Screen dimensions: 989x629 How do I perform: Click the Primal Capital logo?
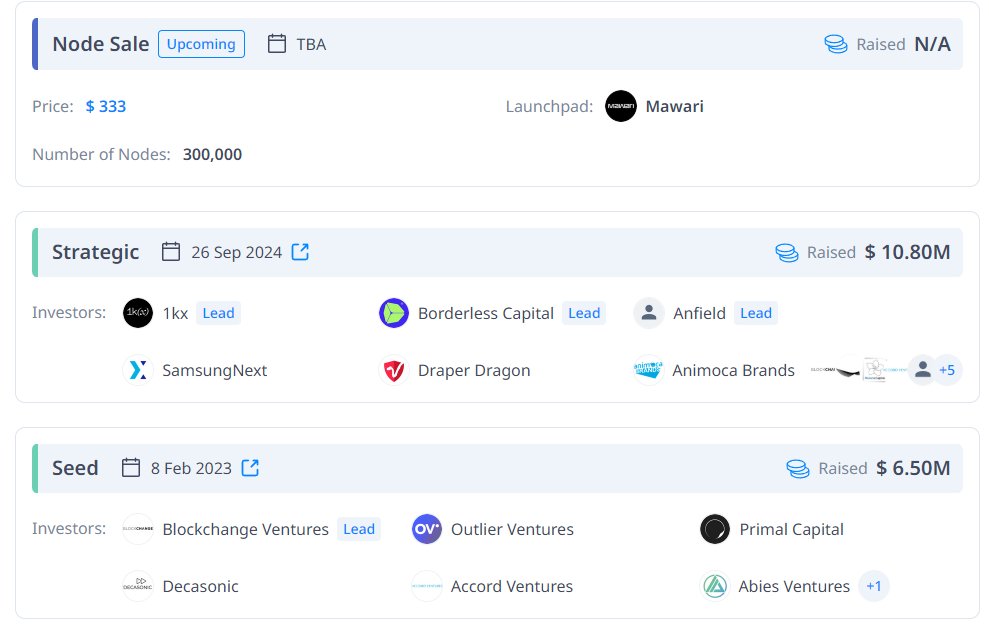click(715, 529)
